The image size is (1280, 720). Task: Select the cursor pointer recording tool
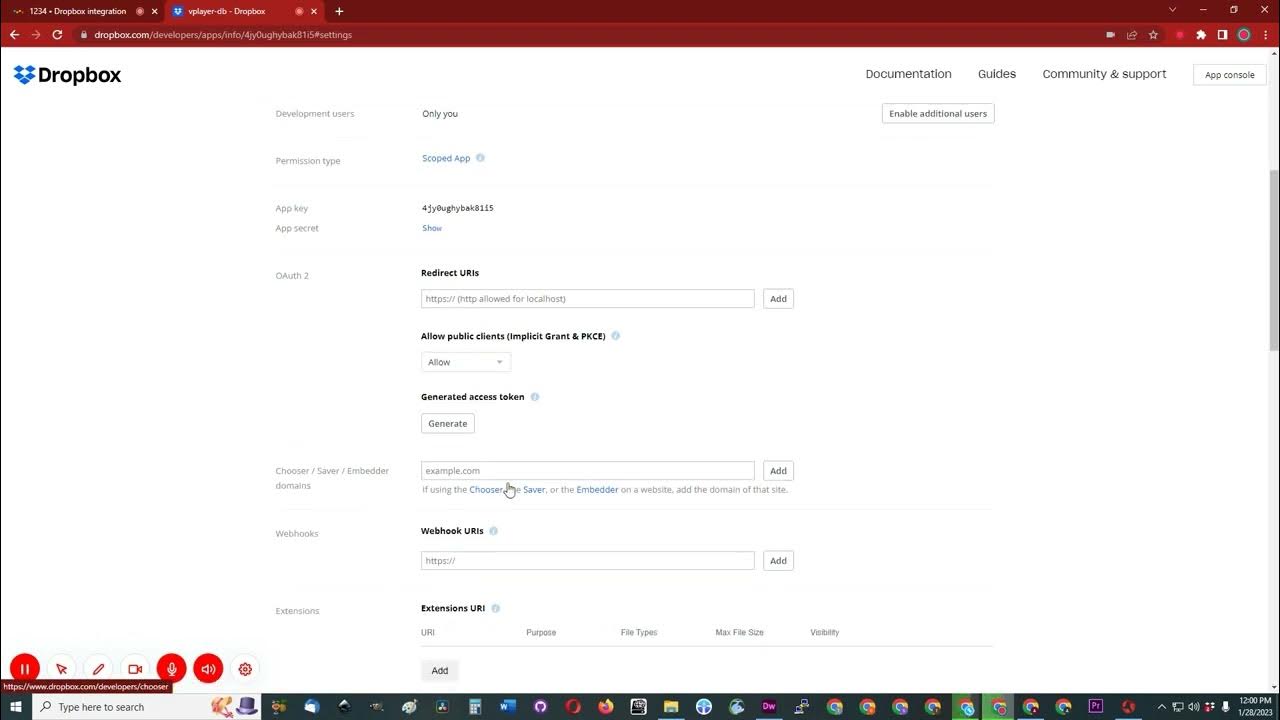(x=62, y=669)
